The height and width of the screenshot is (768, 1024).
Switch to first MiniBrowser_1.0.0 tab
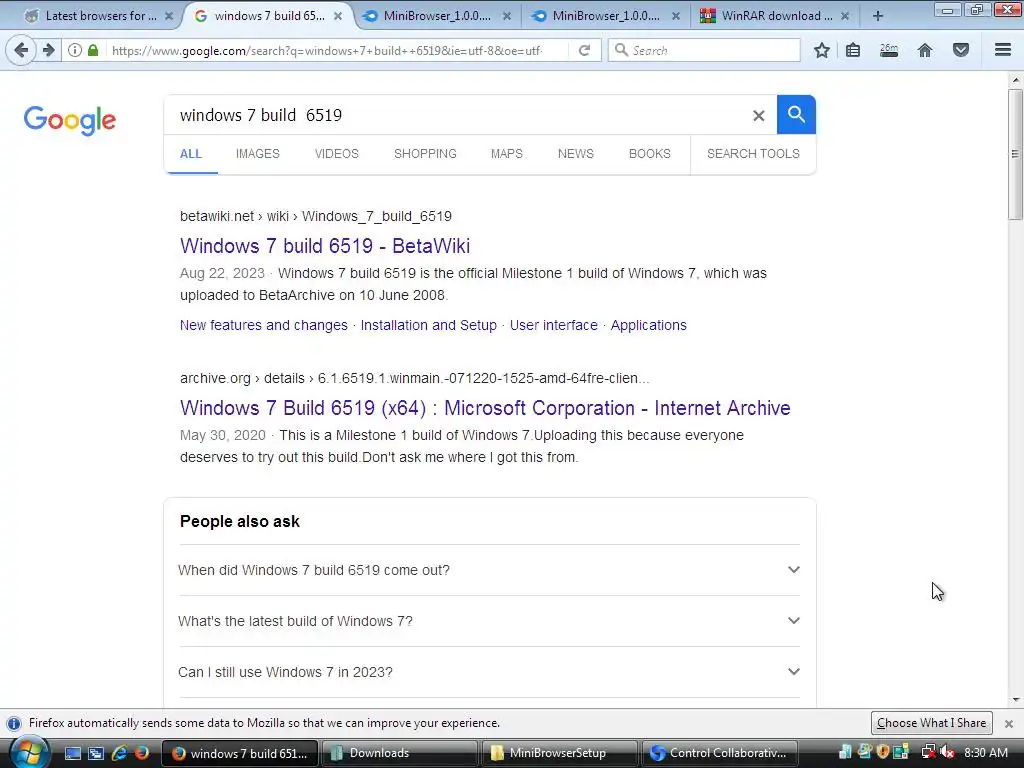point(436,16)
